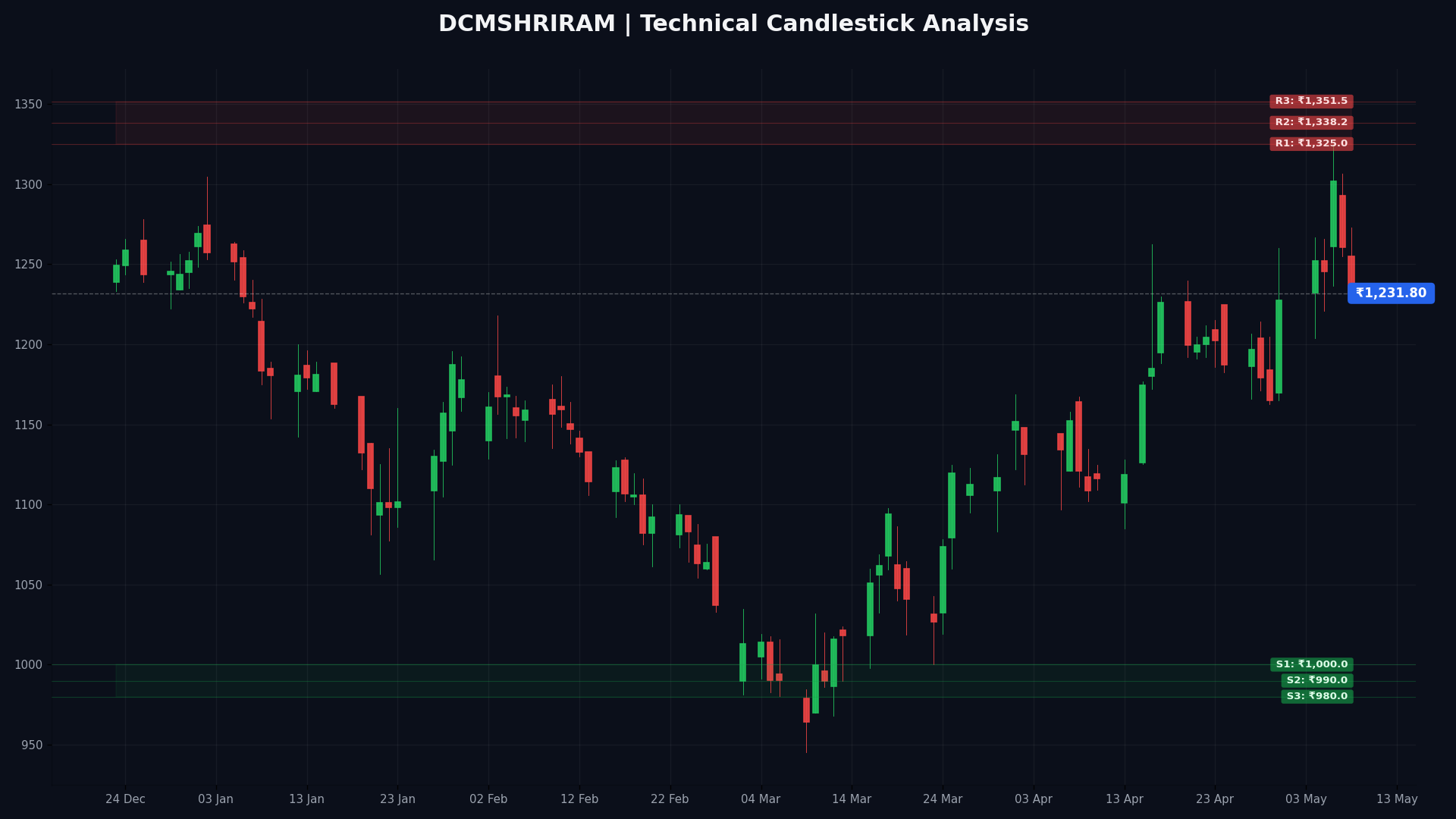Screen dimensions: 1456x819
Task: Click the 950 y-axis tick label
Action: 32,745
